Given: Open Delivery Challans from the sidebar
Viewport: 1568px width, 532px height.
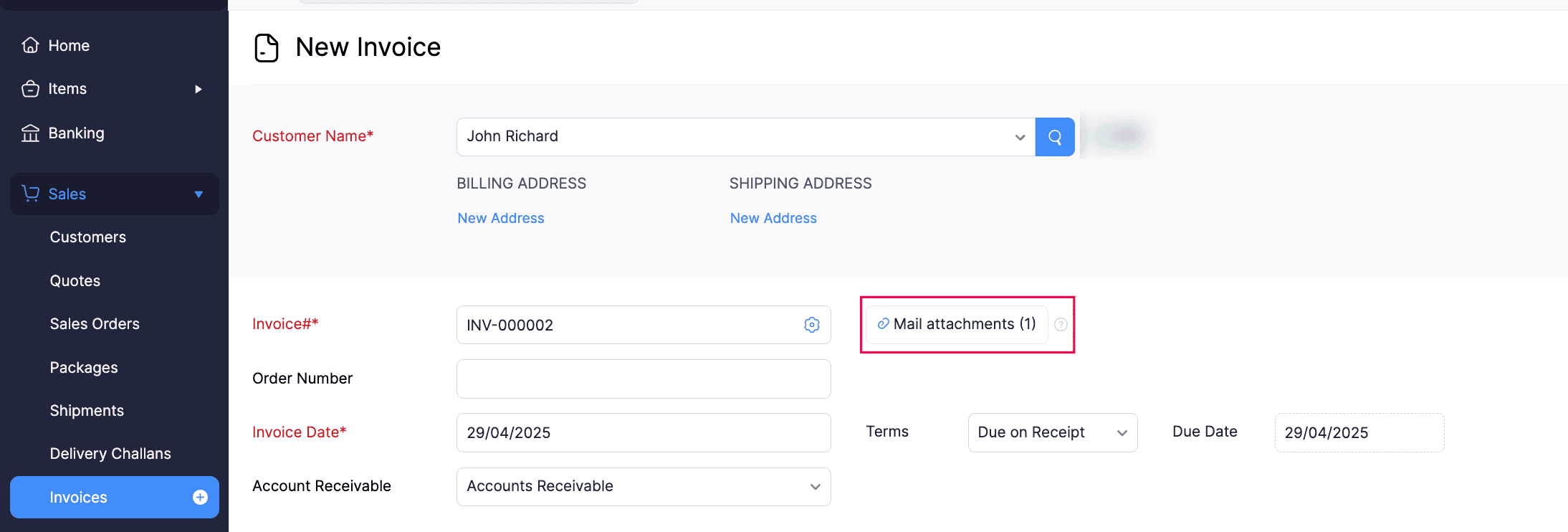Looking at the screenshot, I should [110, 453].
